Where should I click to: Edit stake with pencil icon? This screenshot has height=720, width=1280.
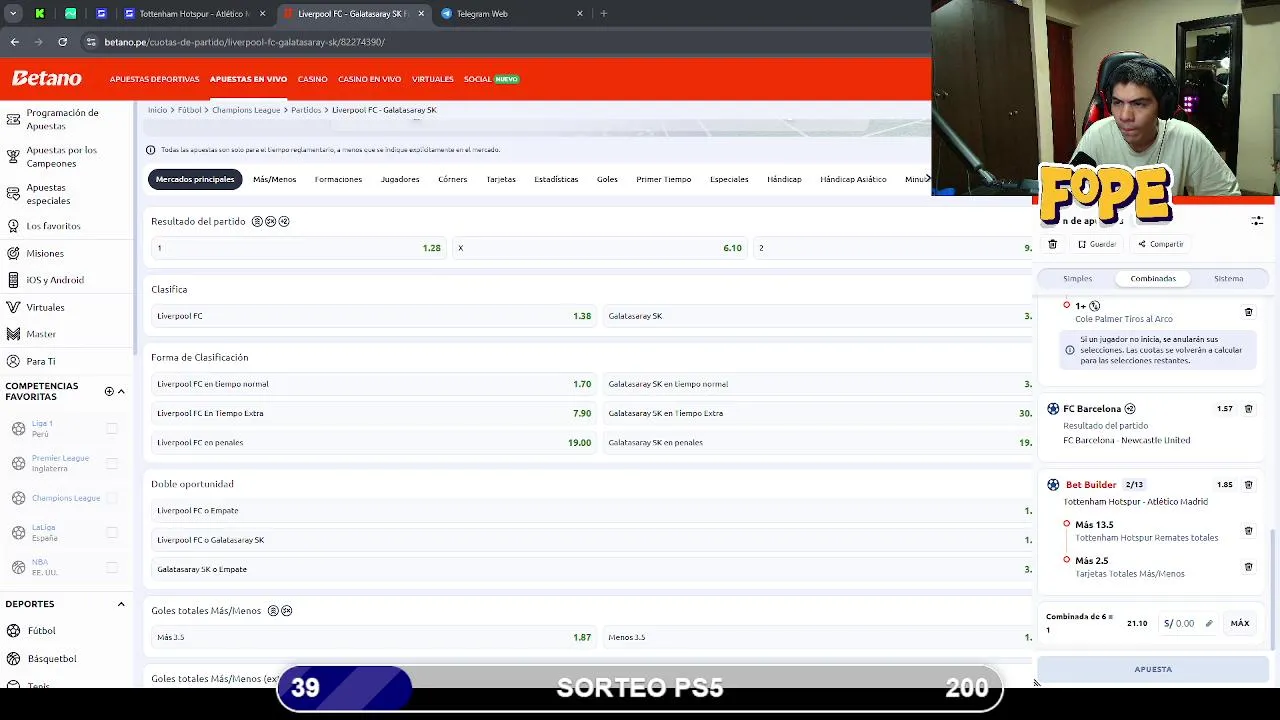(1208, 623)
